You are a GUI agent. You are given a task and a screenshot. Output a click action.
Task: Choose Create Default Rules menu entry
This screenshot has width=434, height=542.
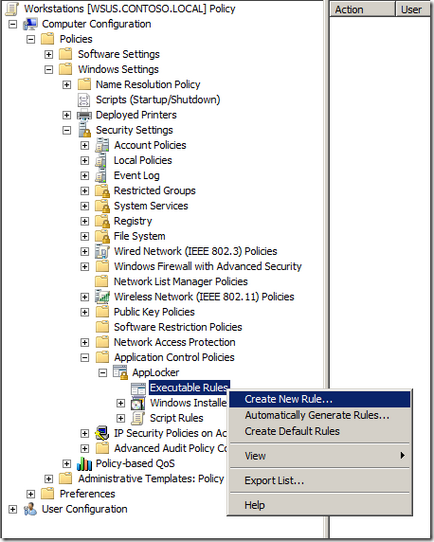click(320, 431)
